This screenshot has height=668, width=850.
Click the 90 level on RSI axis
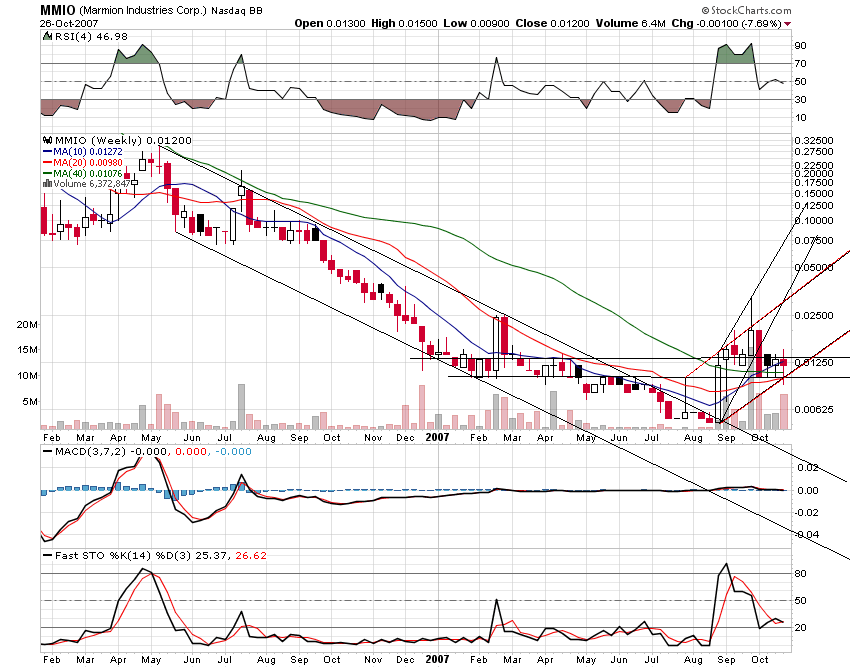pos(801,46)
